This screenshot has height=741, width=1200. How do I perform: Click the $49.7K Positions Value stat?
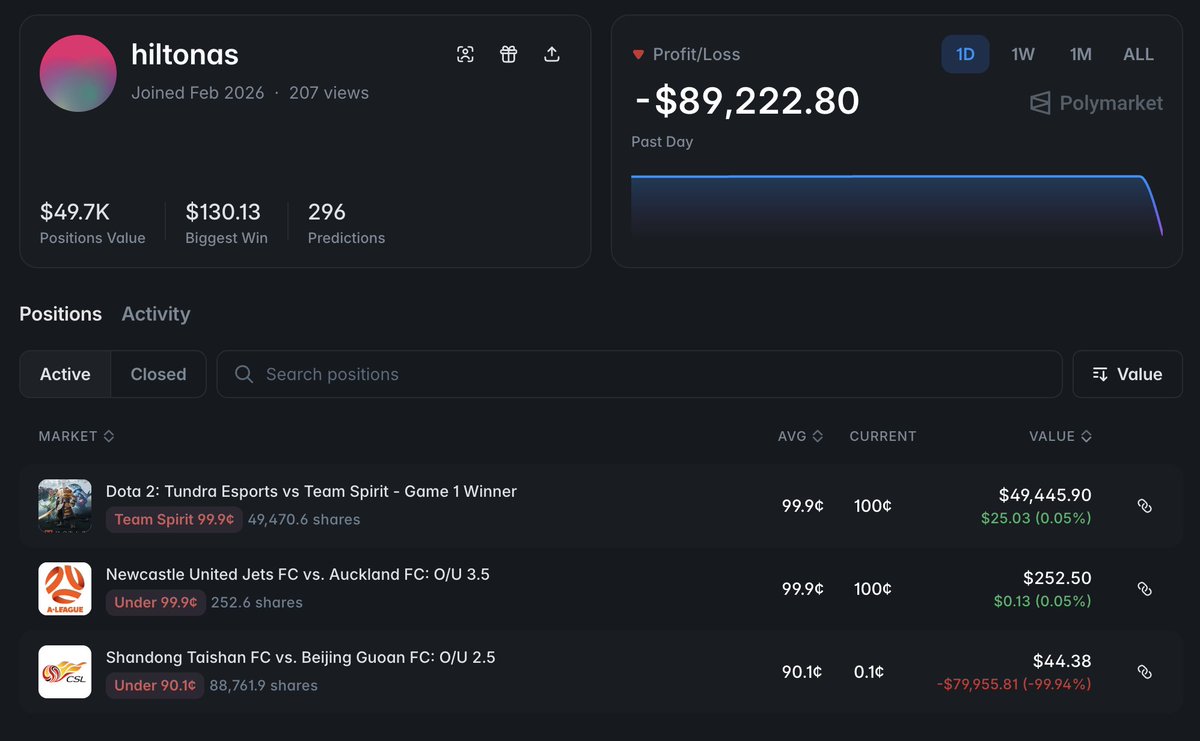[x=92, y=222]
